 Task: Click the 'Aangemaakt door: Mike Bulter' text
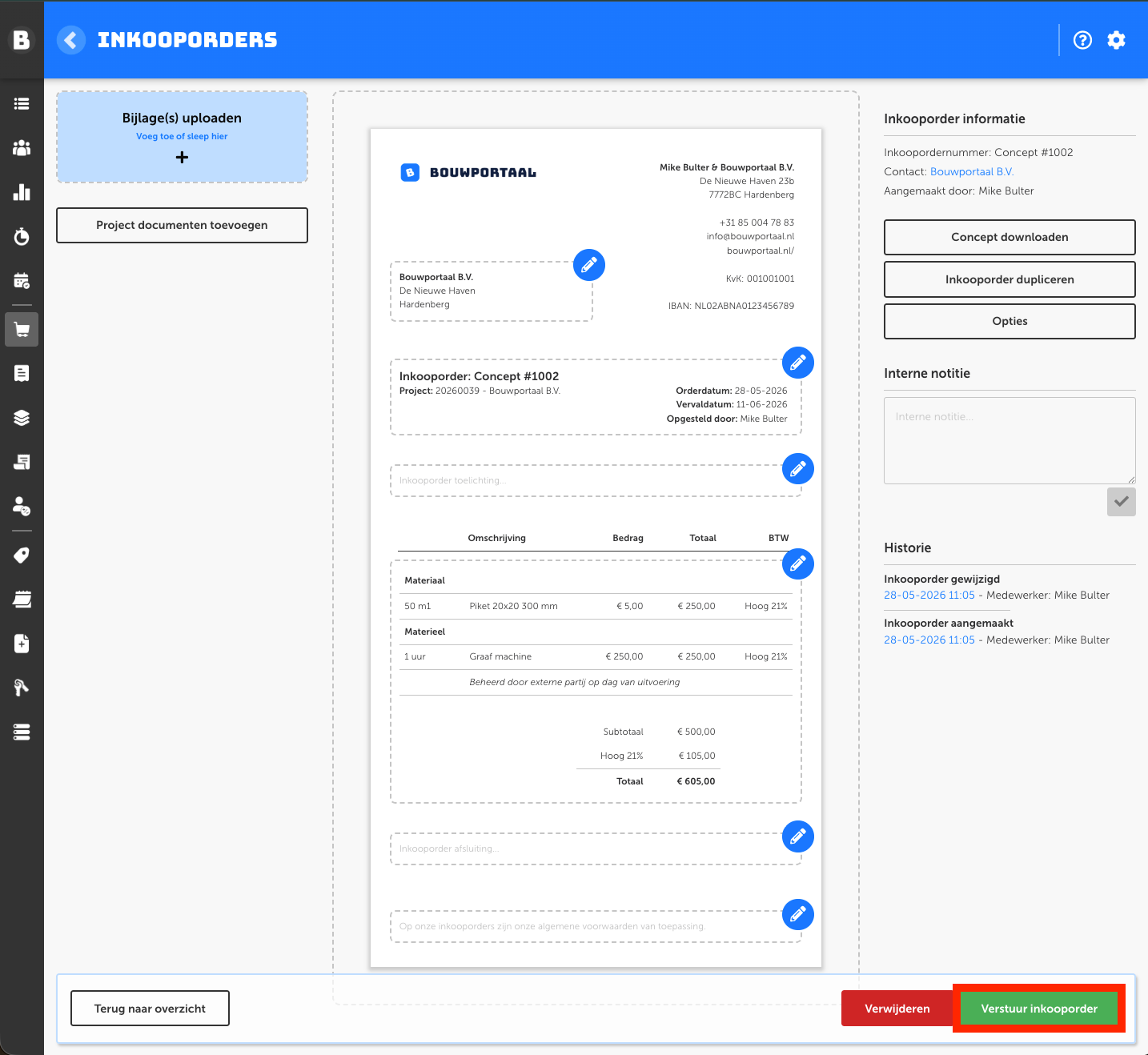[959, 191]
